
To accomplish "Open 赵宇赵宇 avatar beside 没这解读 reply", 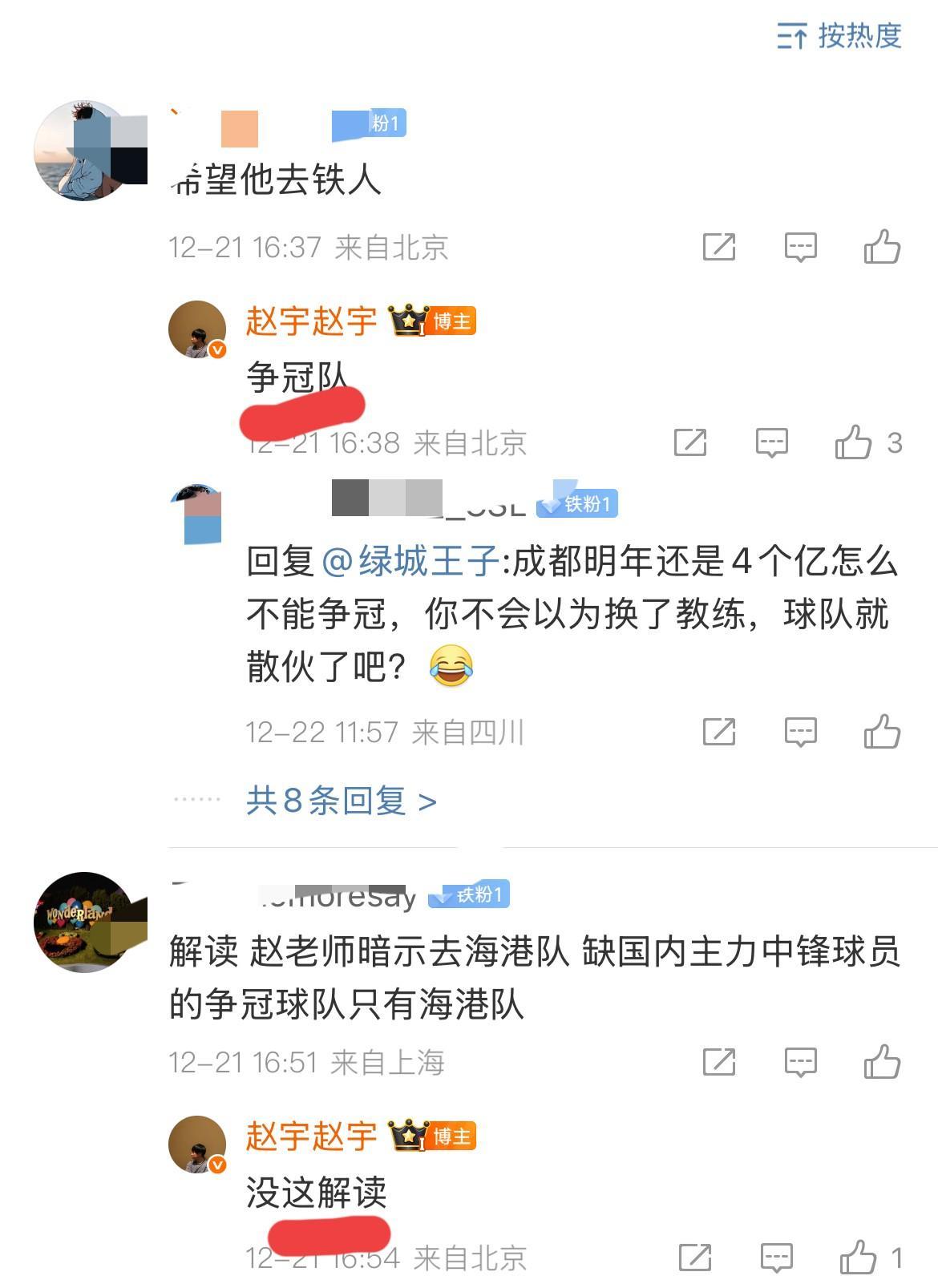I will tap(197, 1144).
